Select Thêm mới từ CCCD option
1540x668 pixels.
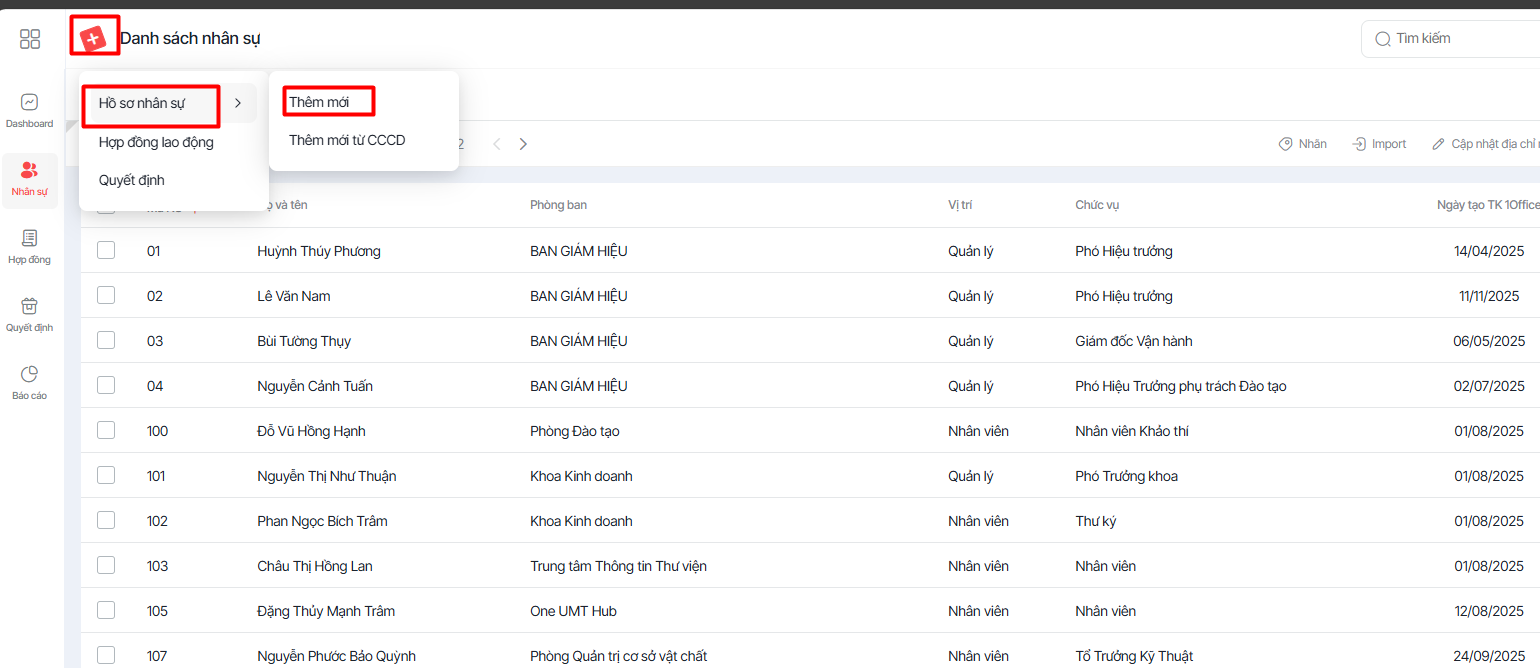point(347,140)
